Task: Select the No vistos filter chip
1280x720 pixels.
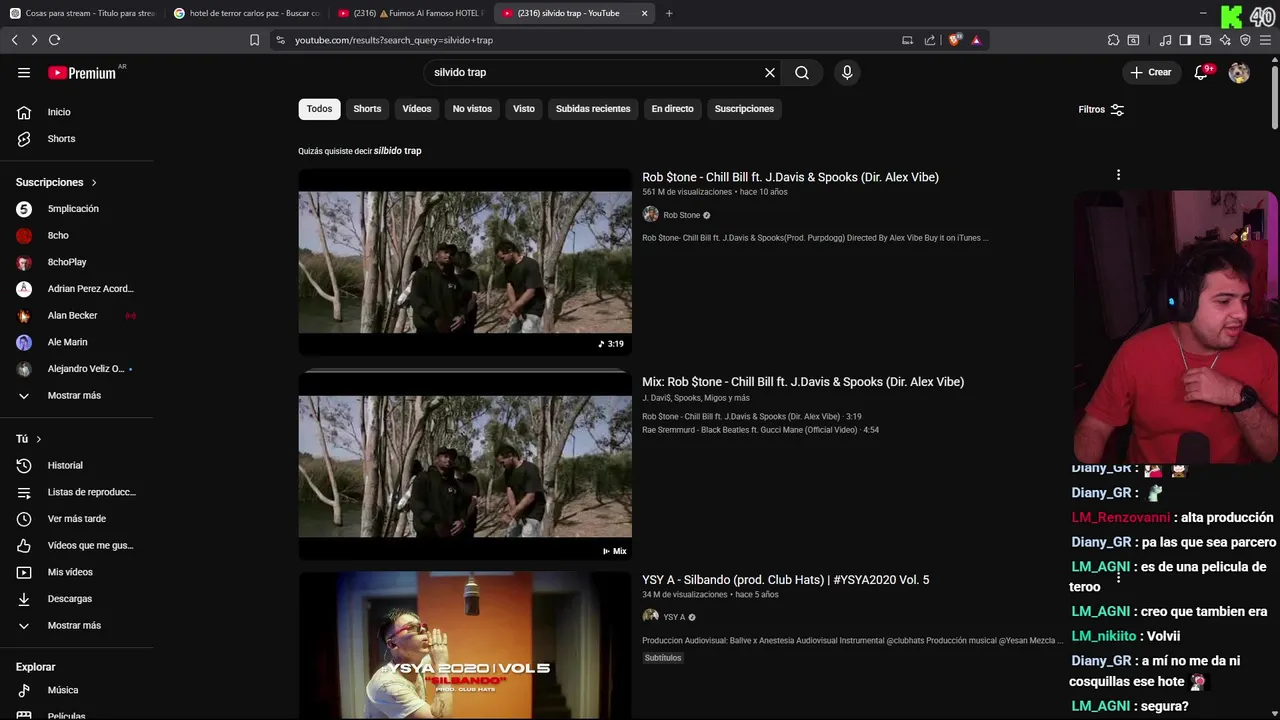Action: (472, 108)
